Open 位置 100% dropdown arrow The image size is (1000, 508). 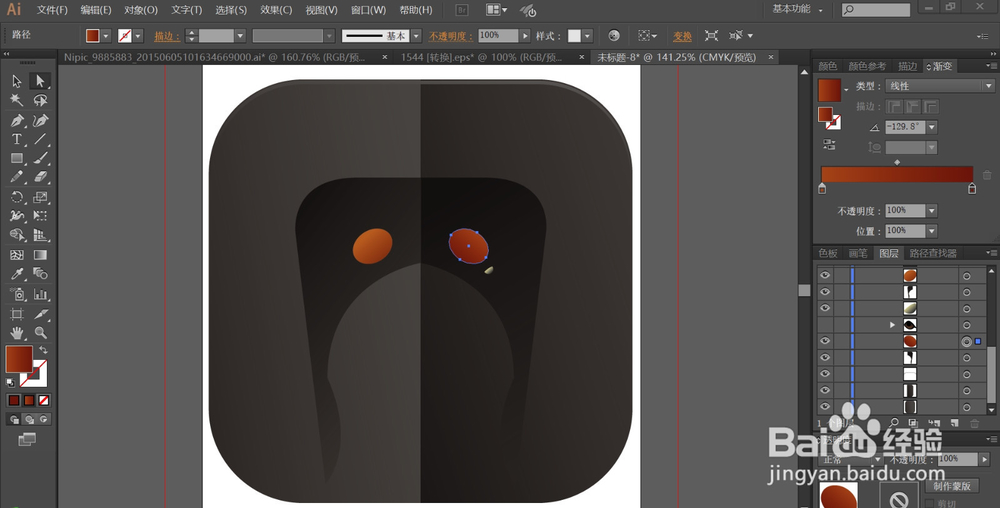click(x=932, y=231)
